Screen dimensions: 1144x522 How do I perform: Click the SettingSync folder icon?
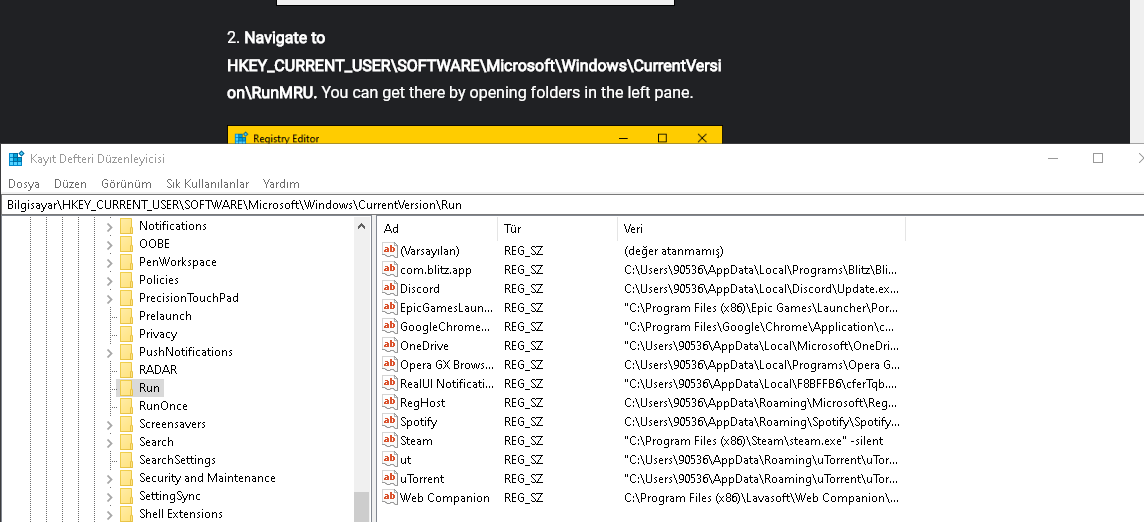coord(126,496)
